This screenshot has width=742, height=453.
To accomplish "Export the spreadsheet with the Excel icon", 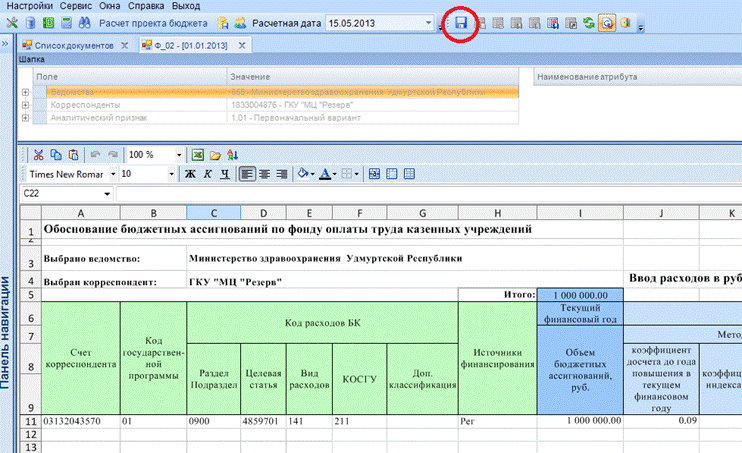I will (x=198, y=155).
